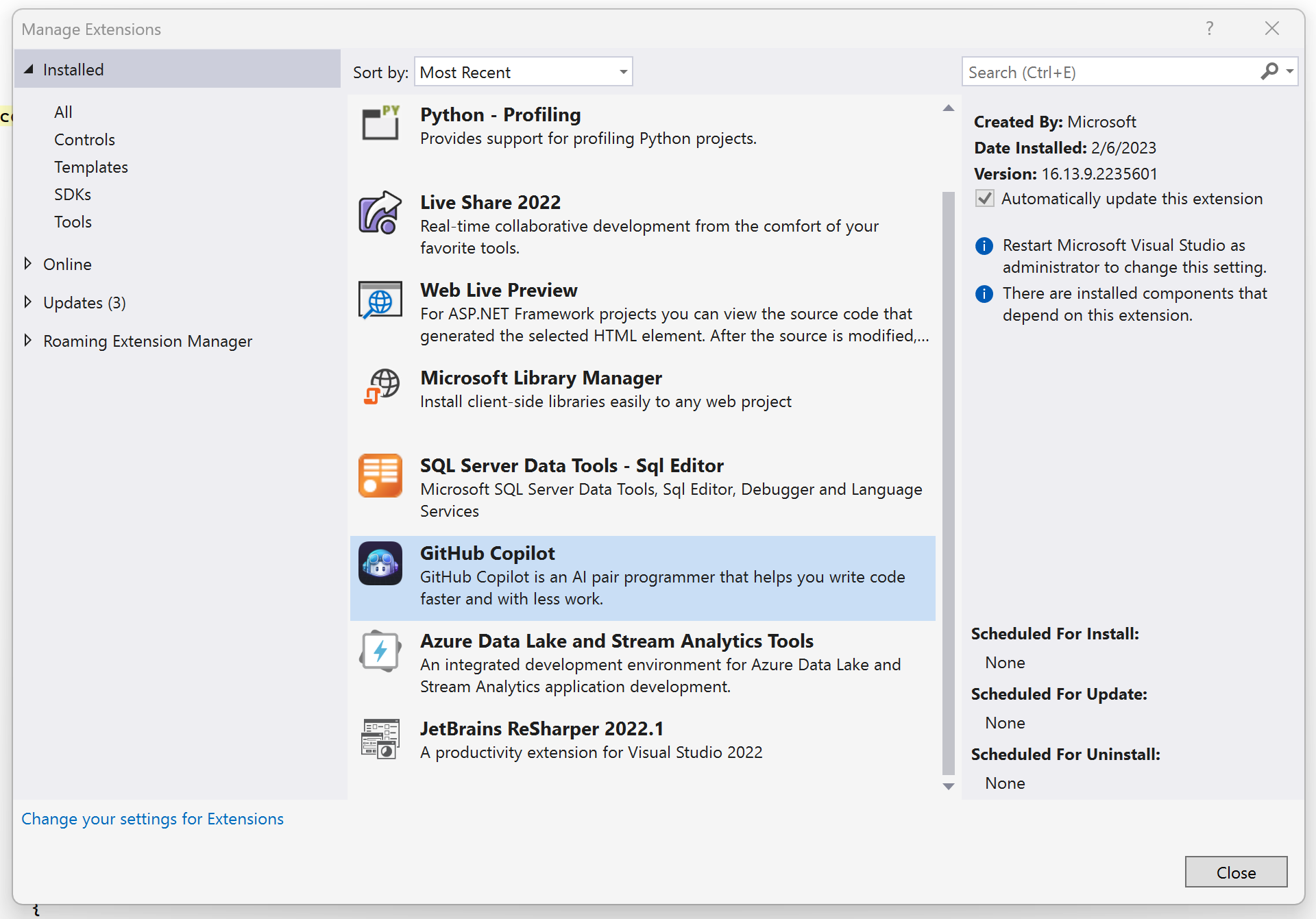
Task: Click the JetBrains ReSharper icon
Action: 380,739
